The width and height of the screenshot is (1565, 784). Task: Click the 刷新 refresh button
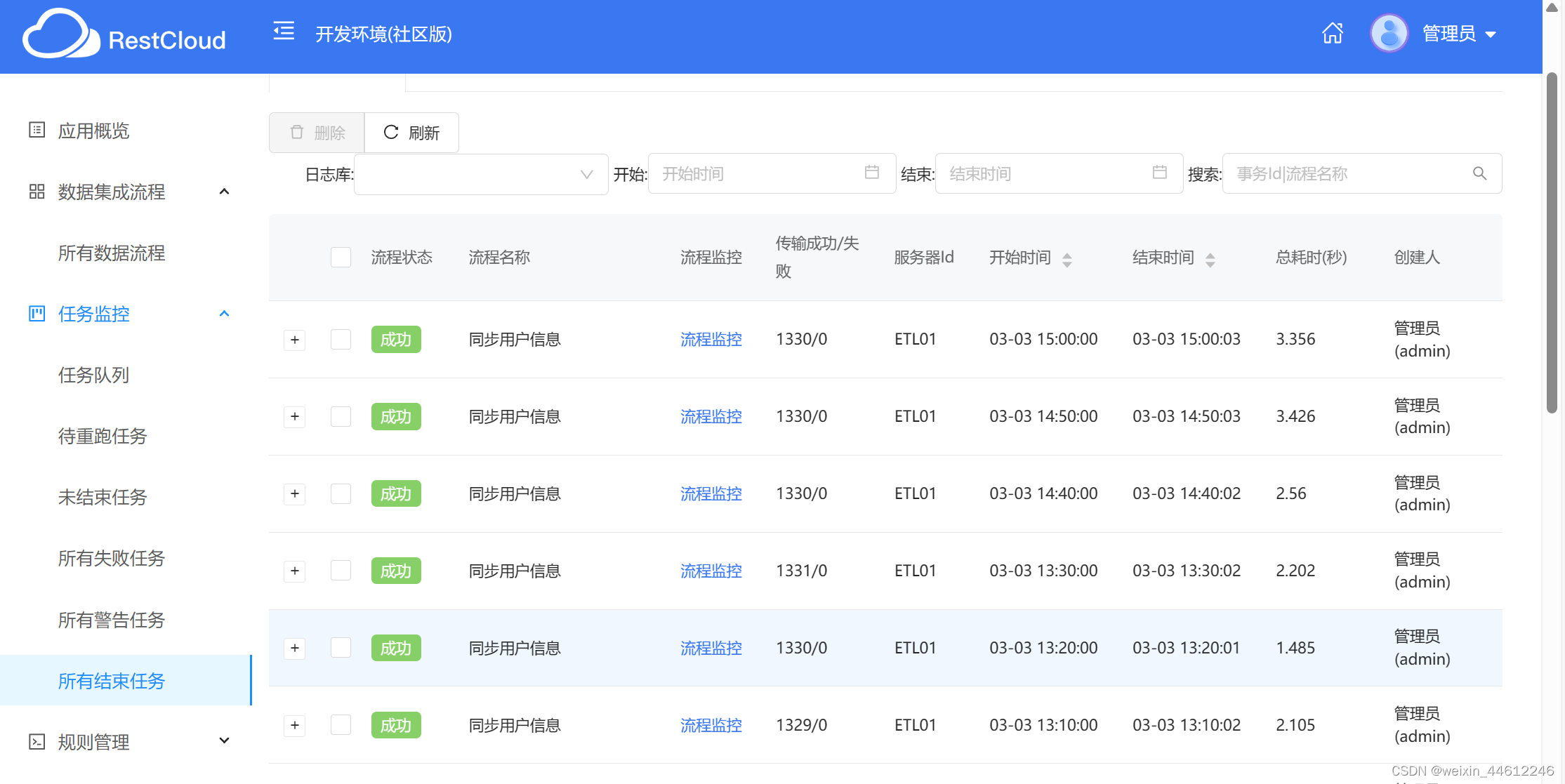point(411,133)
